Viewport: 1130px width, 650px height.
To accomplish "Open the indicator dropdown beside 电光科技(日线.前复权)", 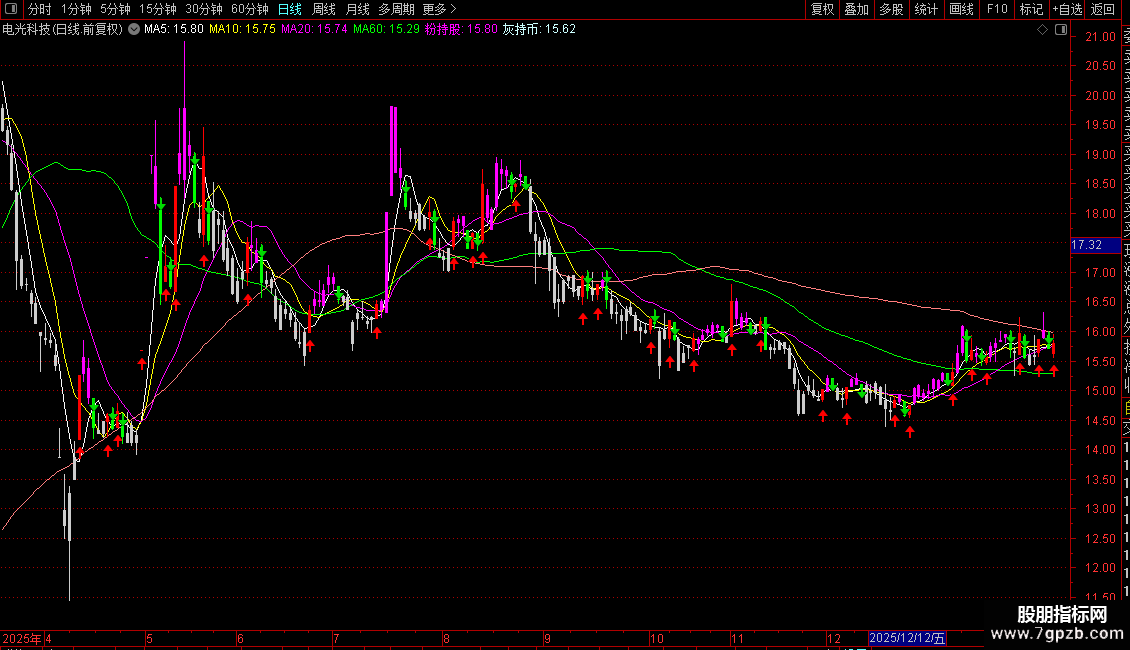I will click(x=134, y=29).
